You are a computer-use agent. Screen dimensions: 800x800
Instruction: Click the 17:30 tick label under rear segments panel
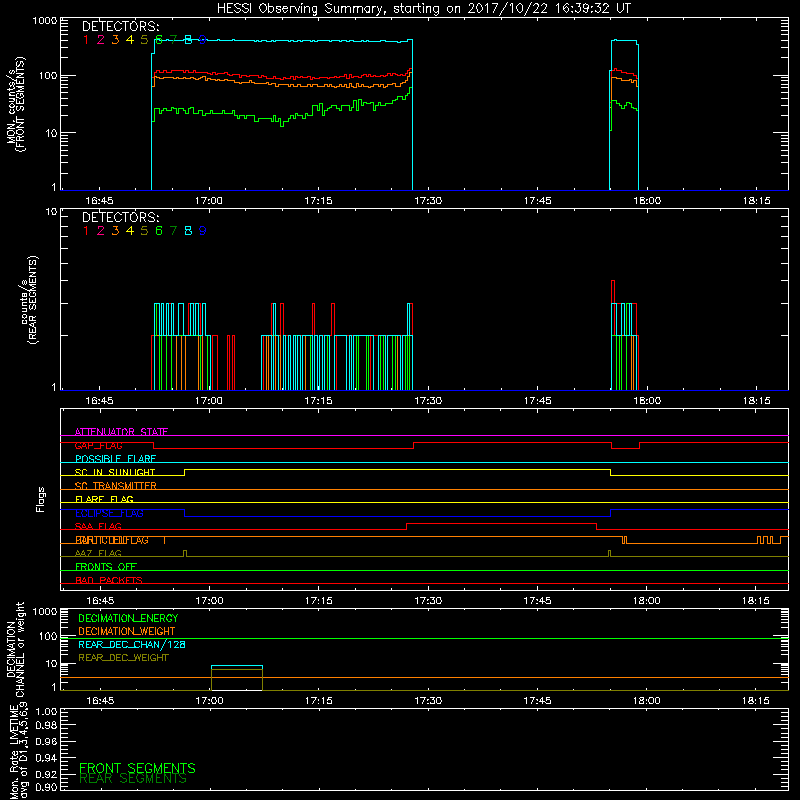click(428, 401)
